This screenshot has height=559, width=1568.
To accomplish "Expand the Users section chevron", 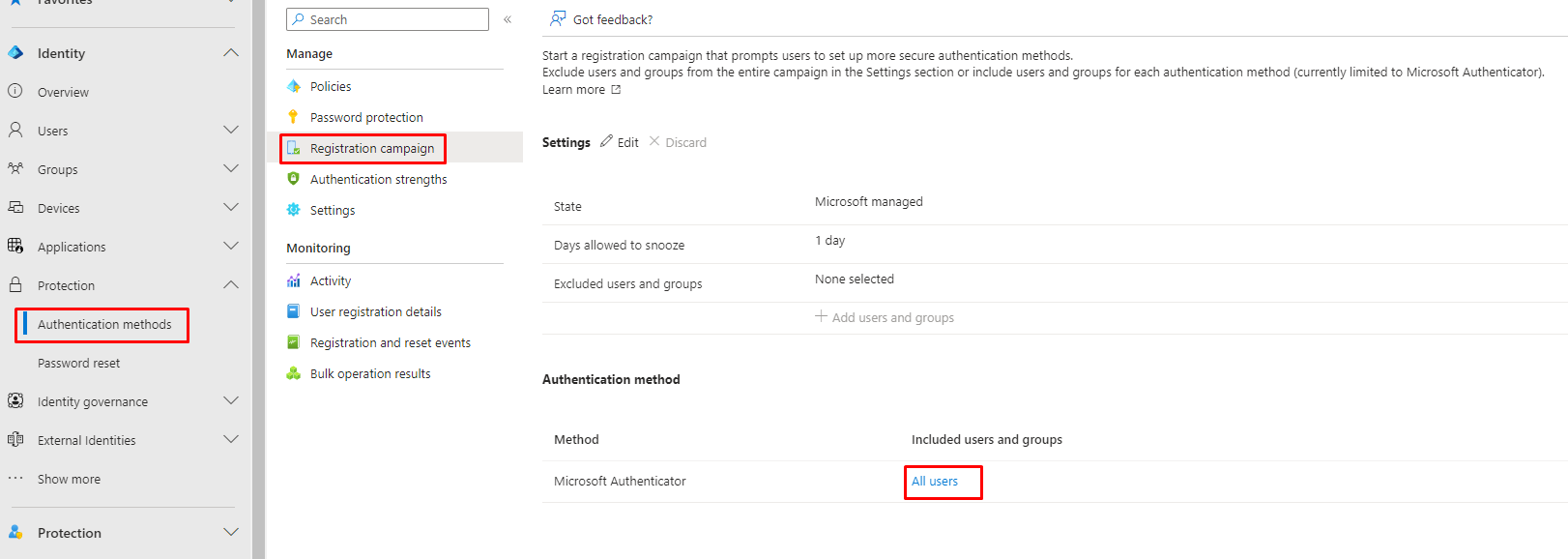I will pyautogui.click(x=231, y=130).
